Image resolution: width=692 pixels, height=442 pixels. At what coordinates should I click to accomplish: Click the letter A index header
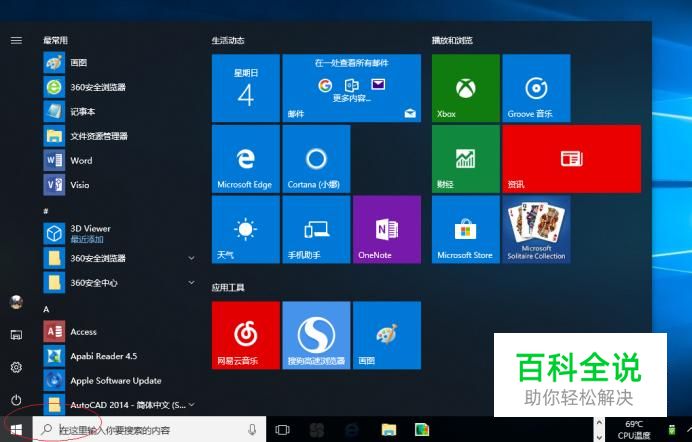click(x=46, y=309)
